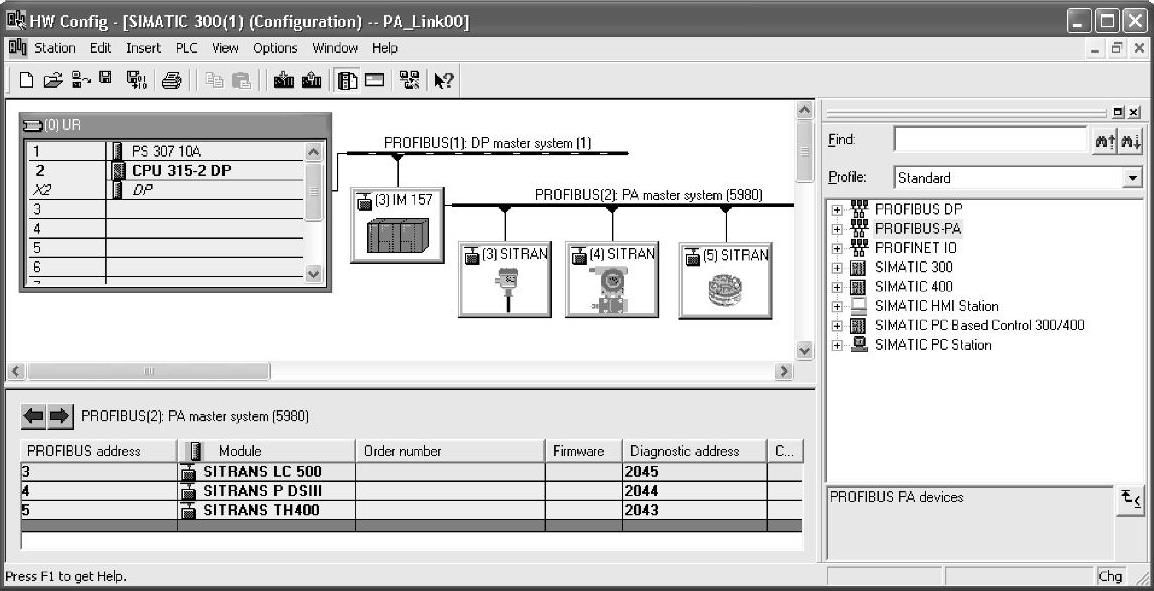Click the search downward binoculars button
The width and height of the screenshot is (1154, 591).
(1130, 141)
